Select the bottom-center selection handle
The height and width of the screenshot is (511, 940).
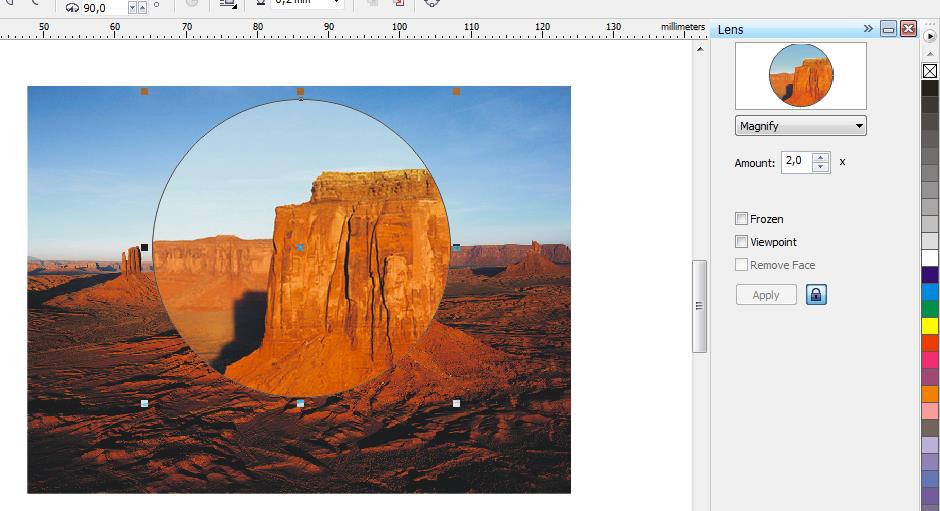coord(301,404)
